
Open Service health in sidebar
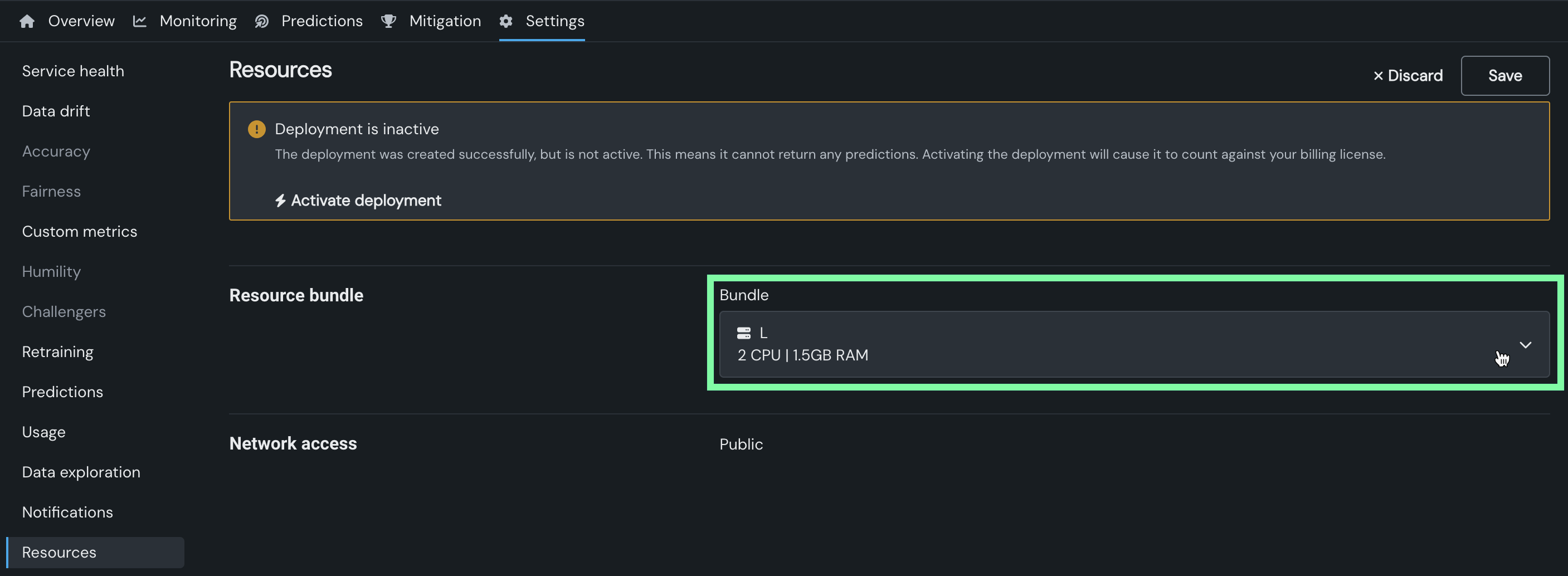click(x=73, y=71)
